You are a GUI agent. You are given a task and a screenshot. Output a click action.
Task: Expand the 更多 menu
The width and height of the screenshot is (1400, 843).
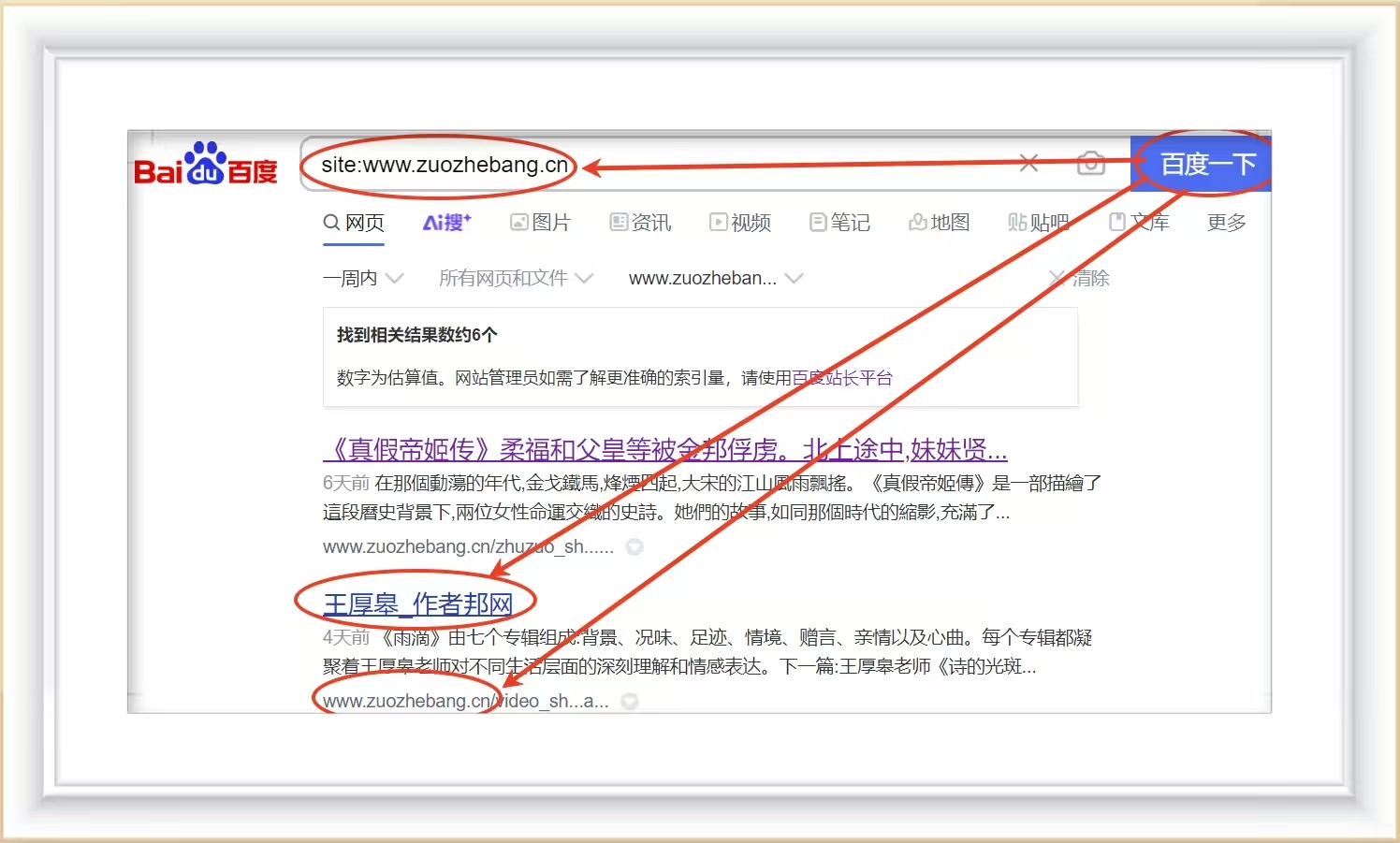[1226, 223]
